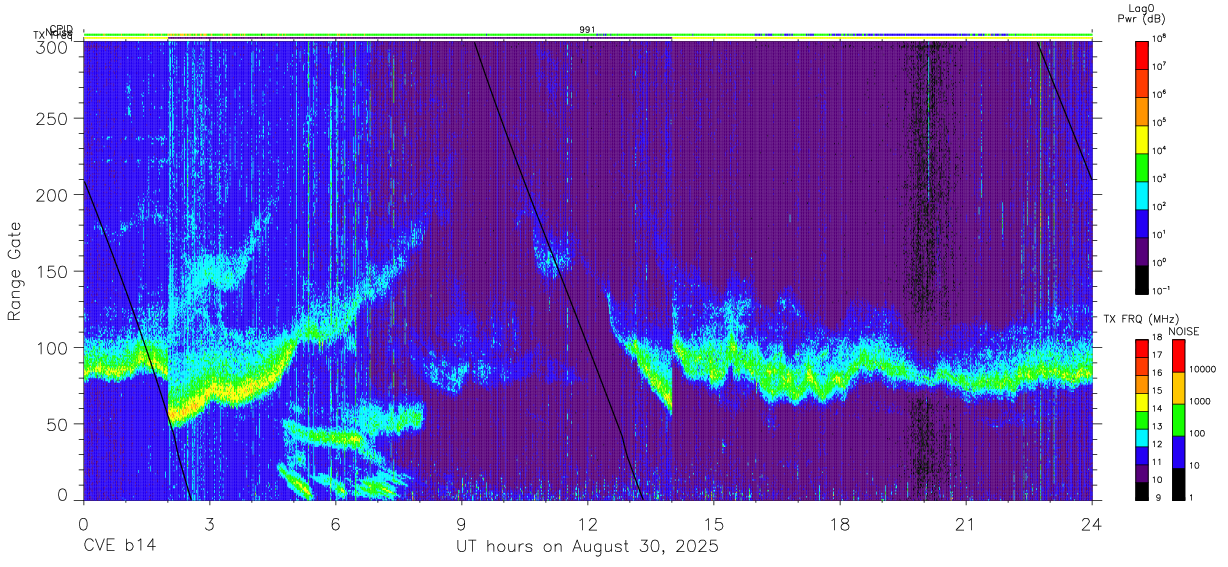Click the red segment of the Lag0 Pwr colorbar
Screen dimensions: 1228x567
(1143, 53)
